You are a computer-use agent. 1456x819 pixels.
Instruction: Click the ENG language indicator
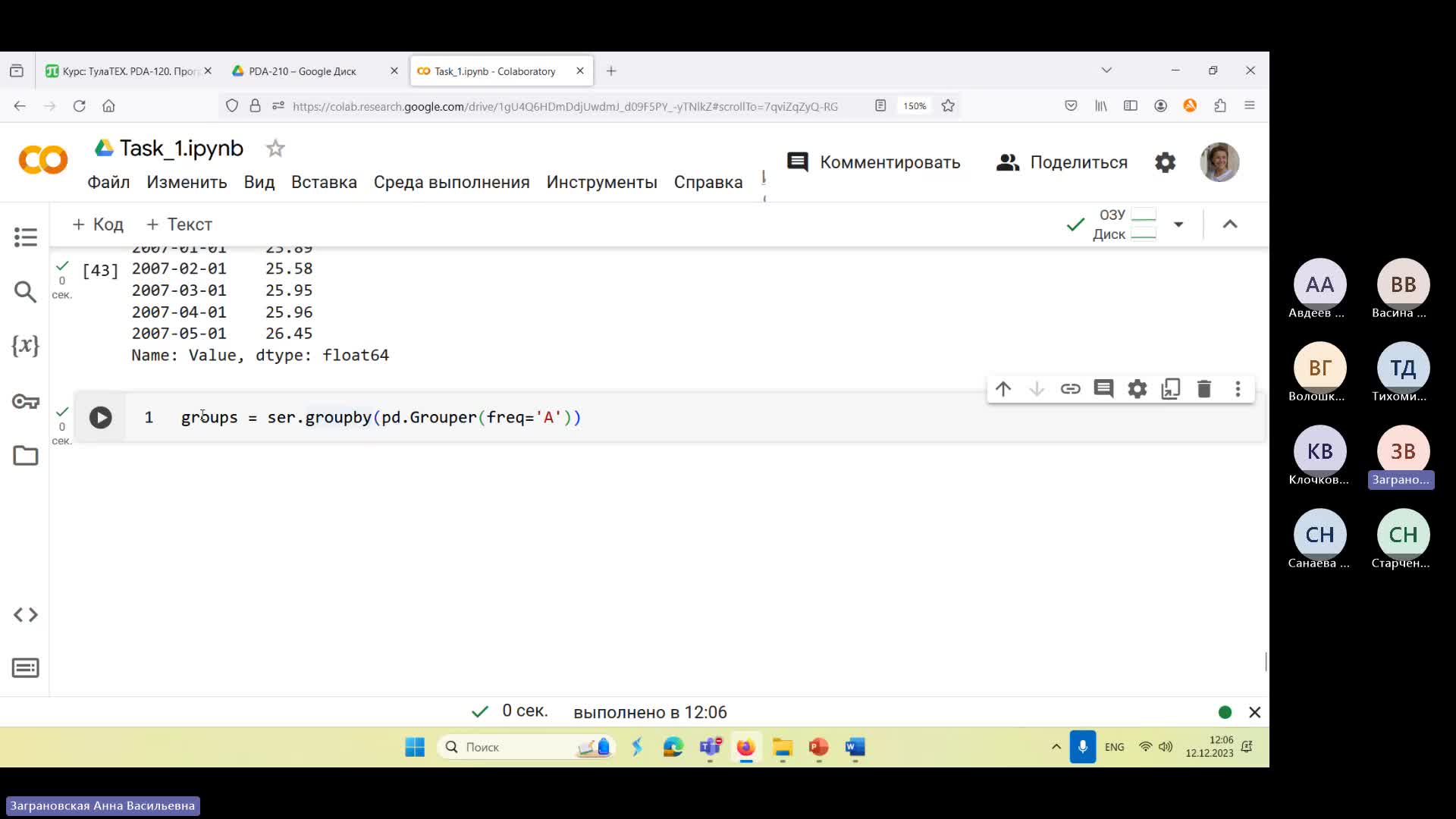click(x=1115, y=747)
